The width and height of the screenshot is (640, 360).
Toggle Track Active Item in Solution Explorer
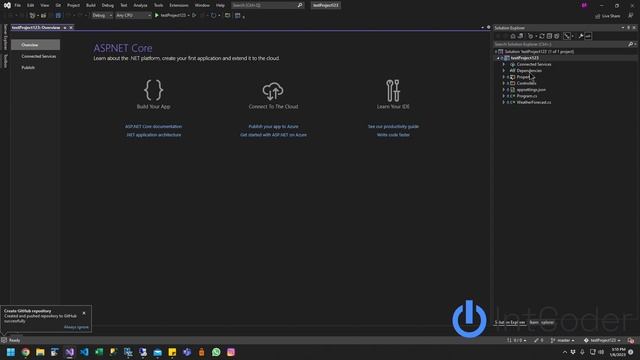click(567, 36)
